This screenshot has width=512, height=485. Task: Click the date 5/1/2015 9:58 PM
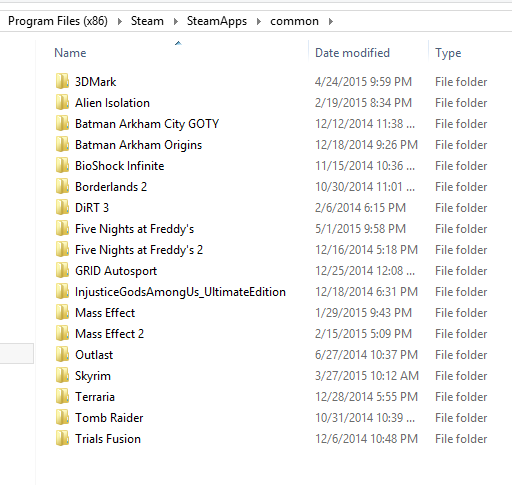tap(360, 229)
